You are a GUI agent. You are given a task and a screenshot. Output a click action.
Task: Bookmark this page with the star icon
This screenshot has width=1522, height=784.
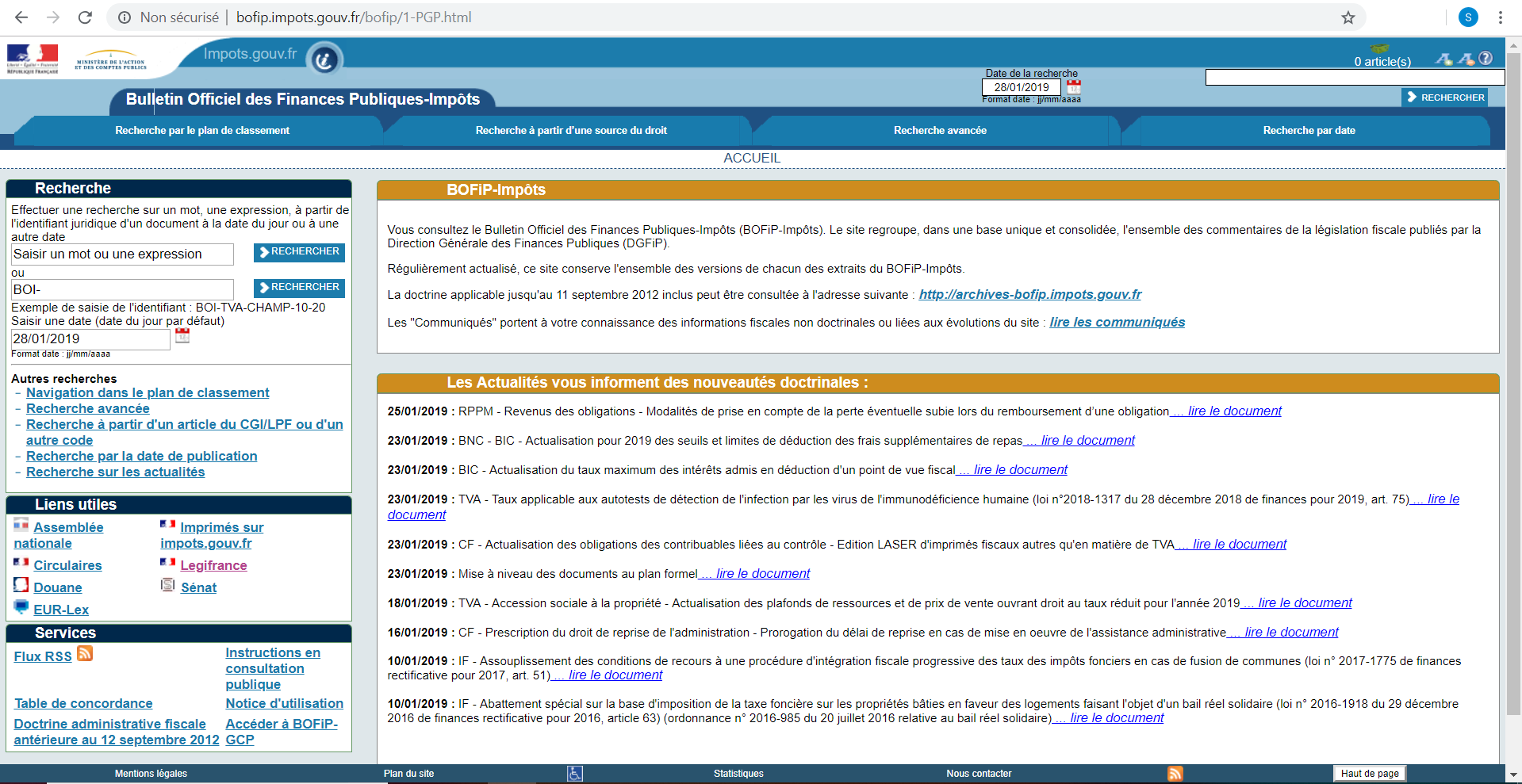(x=1348, y=17)
